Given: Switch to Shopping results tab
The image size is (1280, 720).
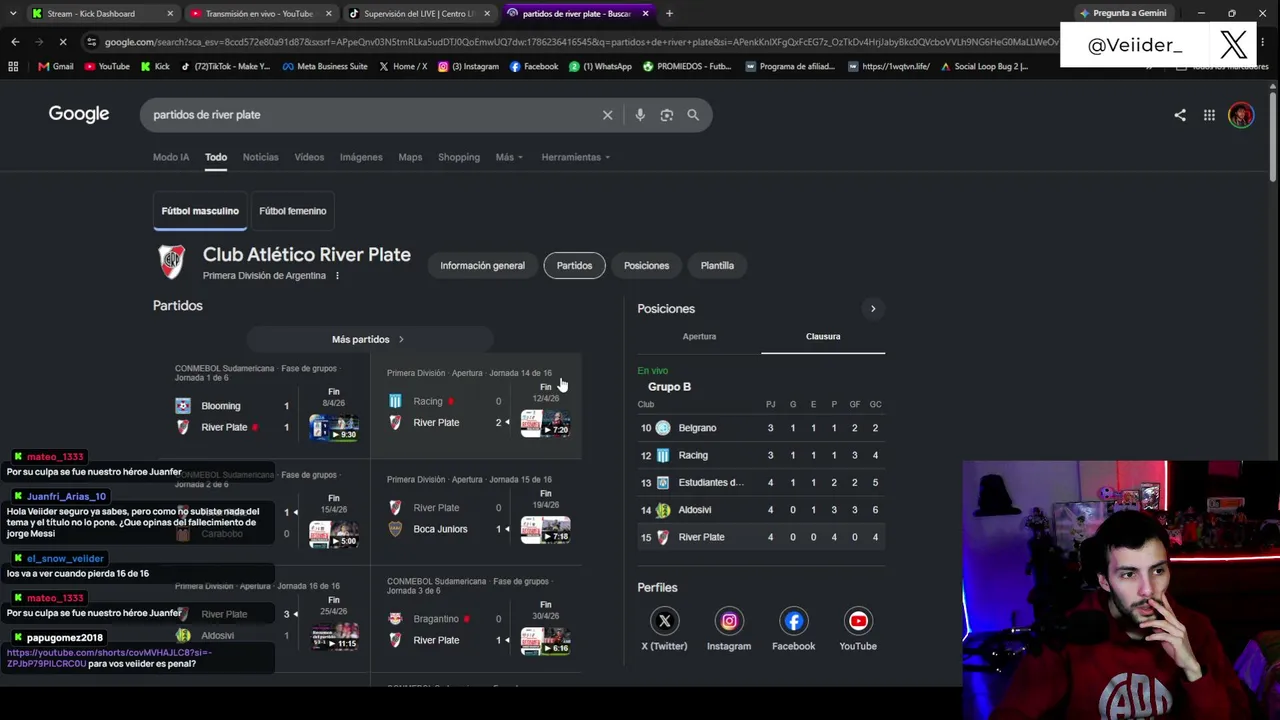Looking at the screenshot, I should pos(459,157).
